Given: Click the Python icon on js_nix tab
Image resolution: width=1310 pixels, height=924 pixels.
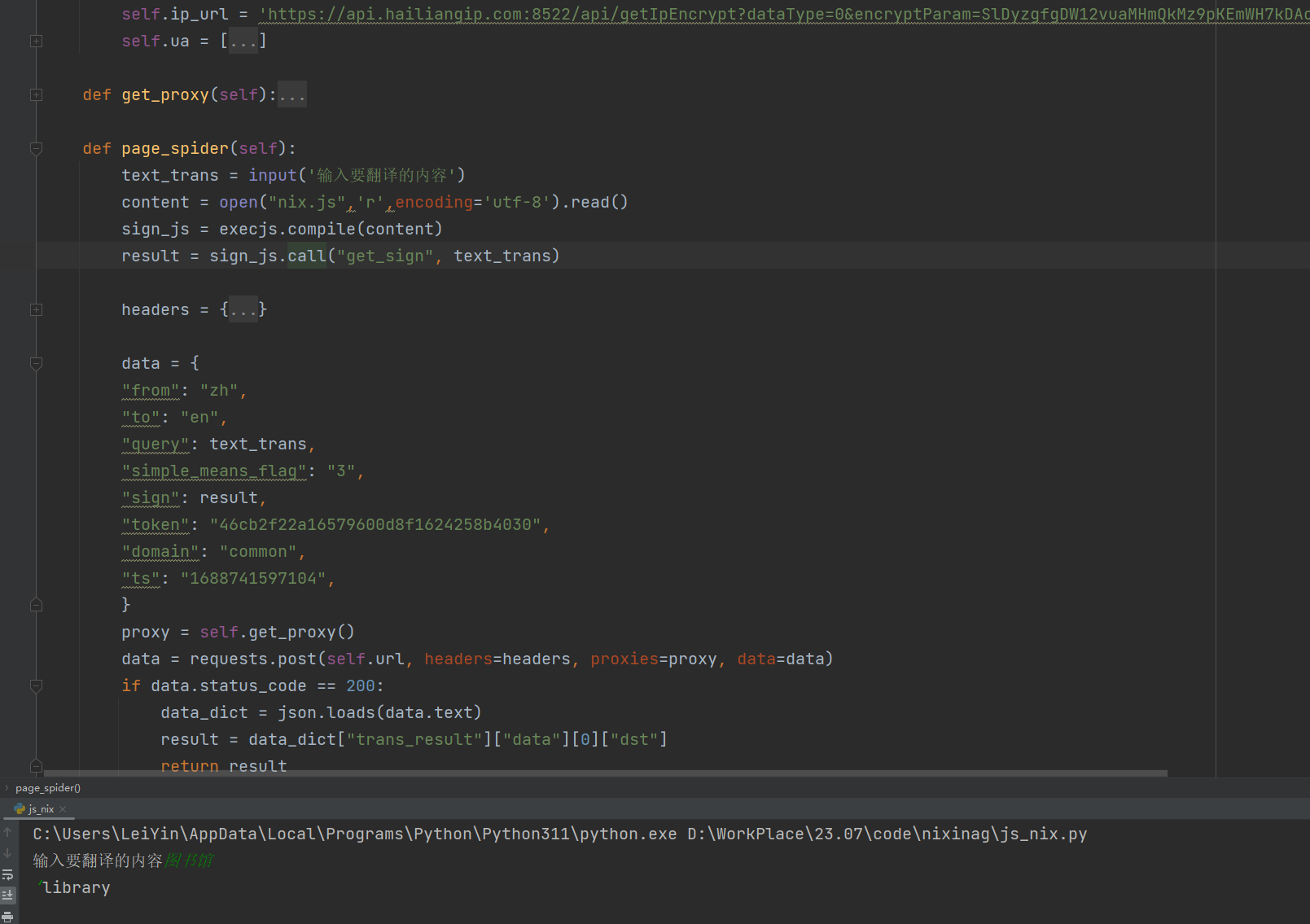Looking at the screenshot, I should 20,809.
